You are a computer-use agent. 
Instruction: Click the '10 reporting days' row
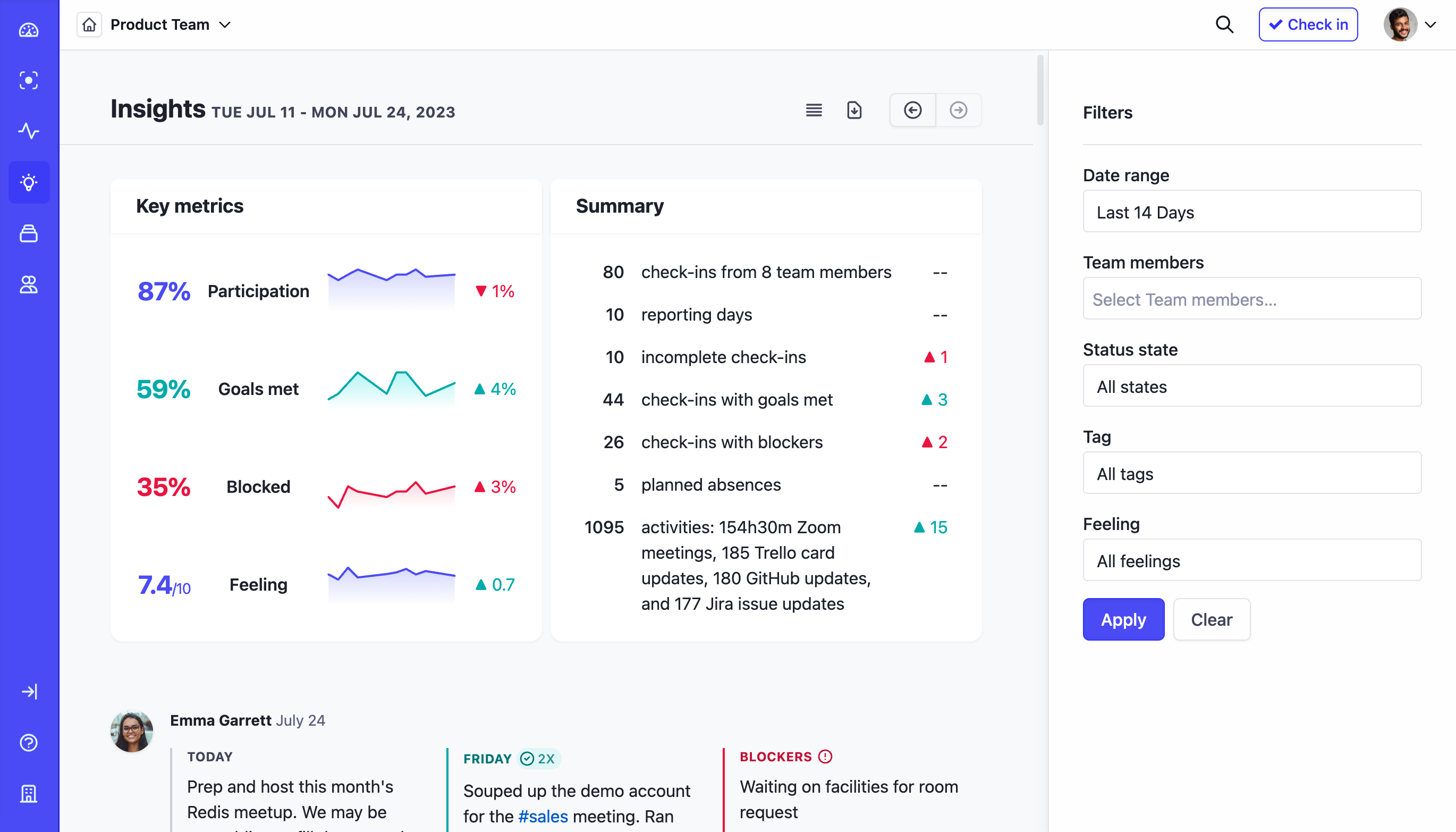[766, 314]
